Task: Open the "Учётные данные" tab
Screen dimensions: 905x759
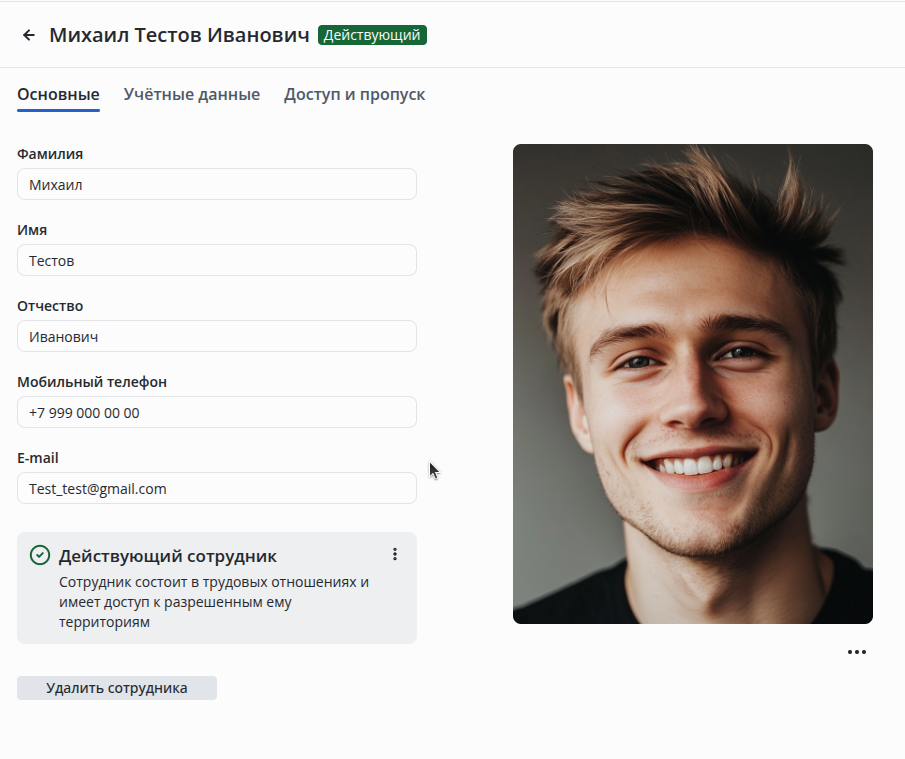Action: click(192, 95)
